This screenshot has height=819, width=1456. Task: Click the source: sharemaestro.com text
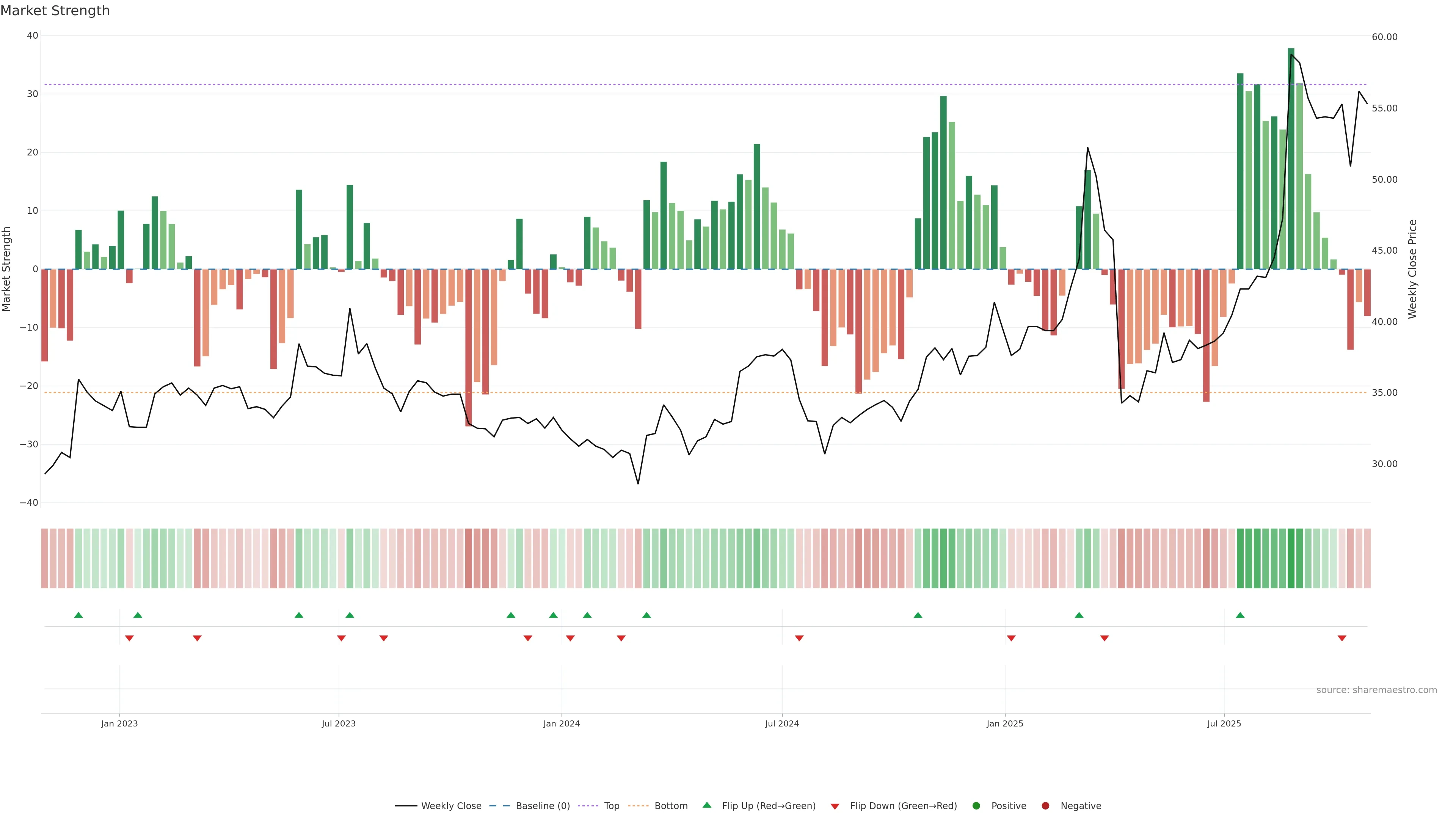(x=1376, y=690)
